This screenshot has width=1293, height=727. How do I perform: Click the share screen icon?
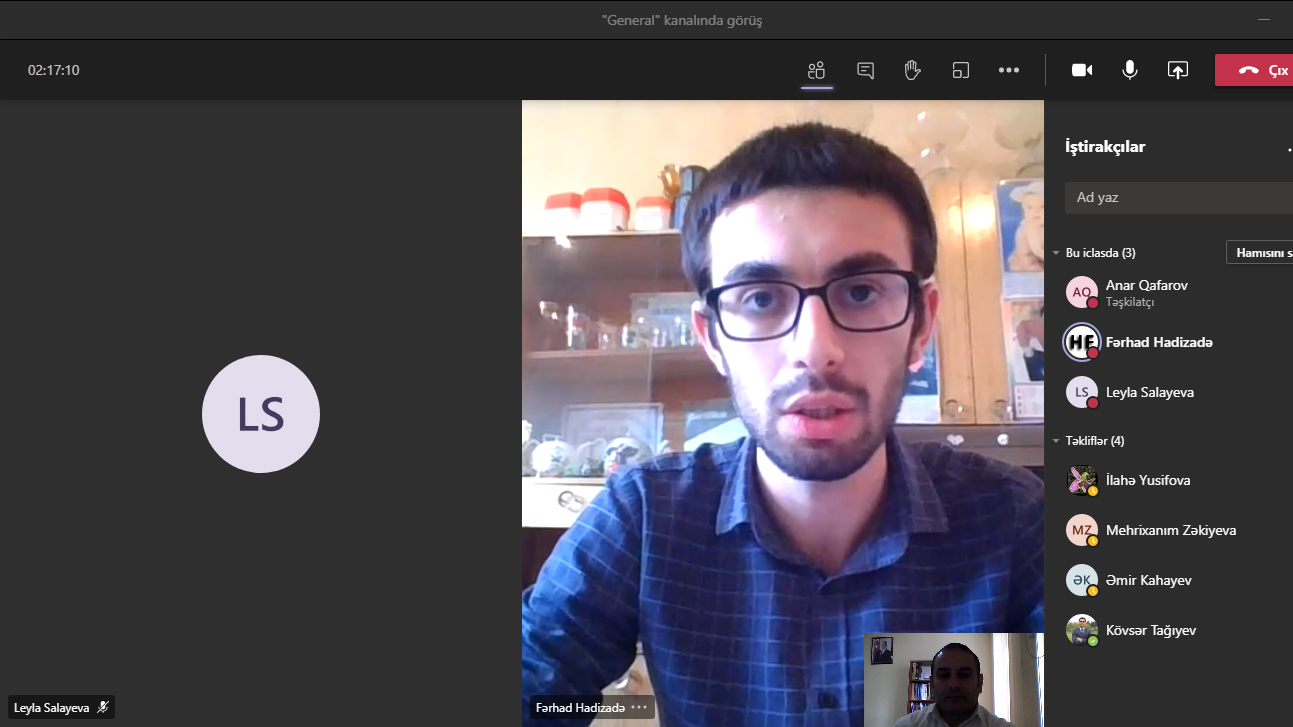1178,70
